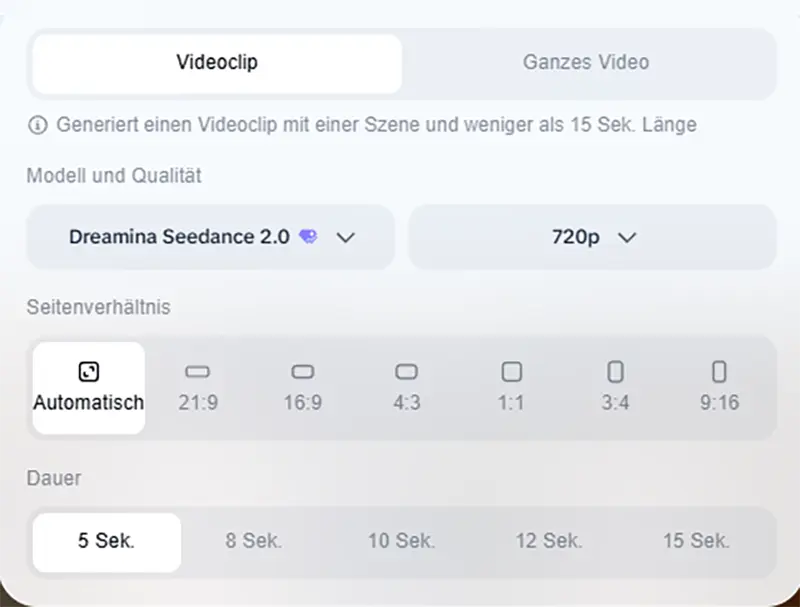
Task: Select the 8 Sek. duration option
Action: click(252, 541)
